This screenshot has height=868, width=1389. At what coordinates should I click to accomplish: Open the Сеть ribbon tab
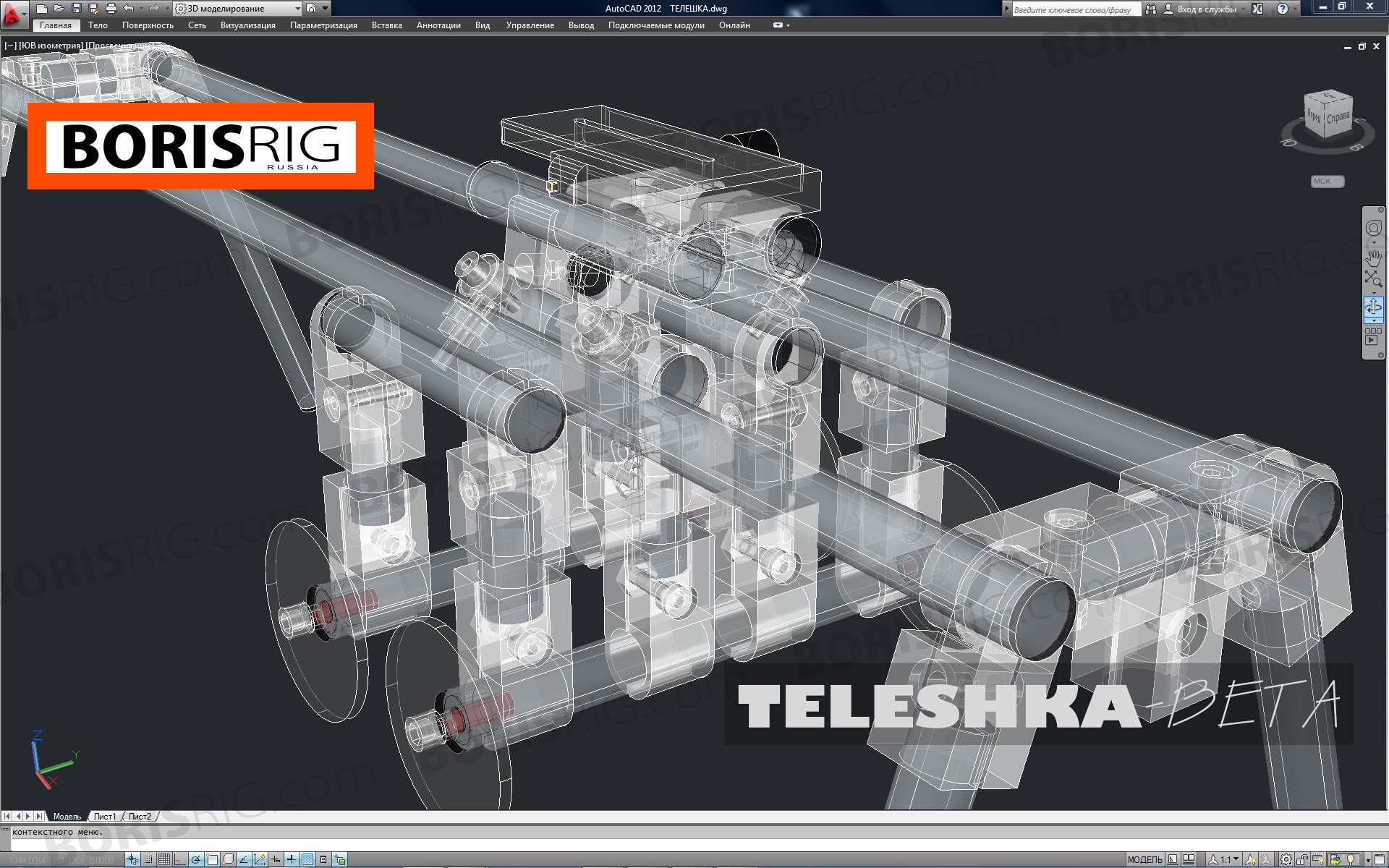(197, 25)
